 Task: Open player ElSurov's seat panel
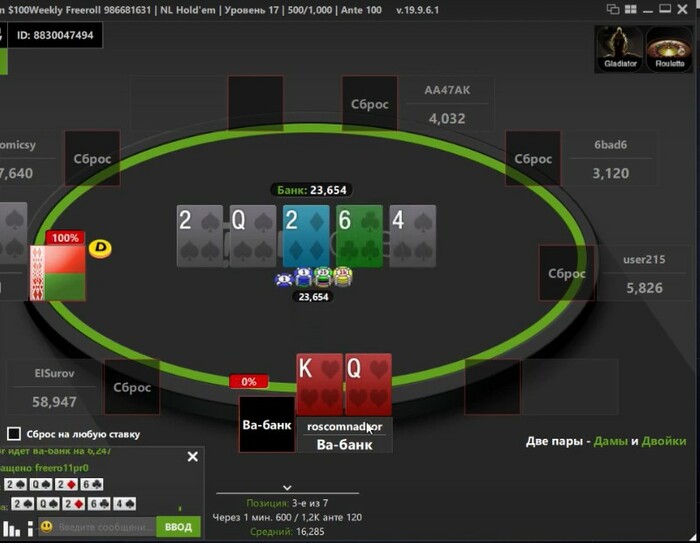pyautogui.click(x=54, y=387)
